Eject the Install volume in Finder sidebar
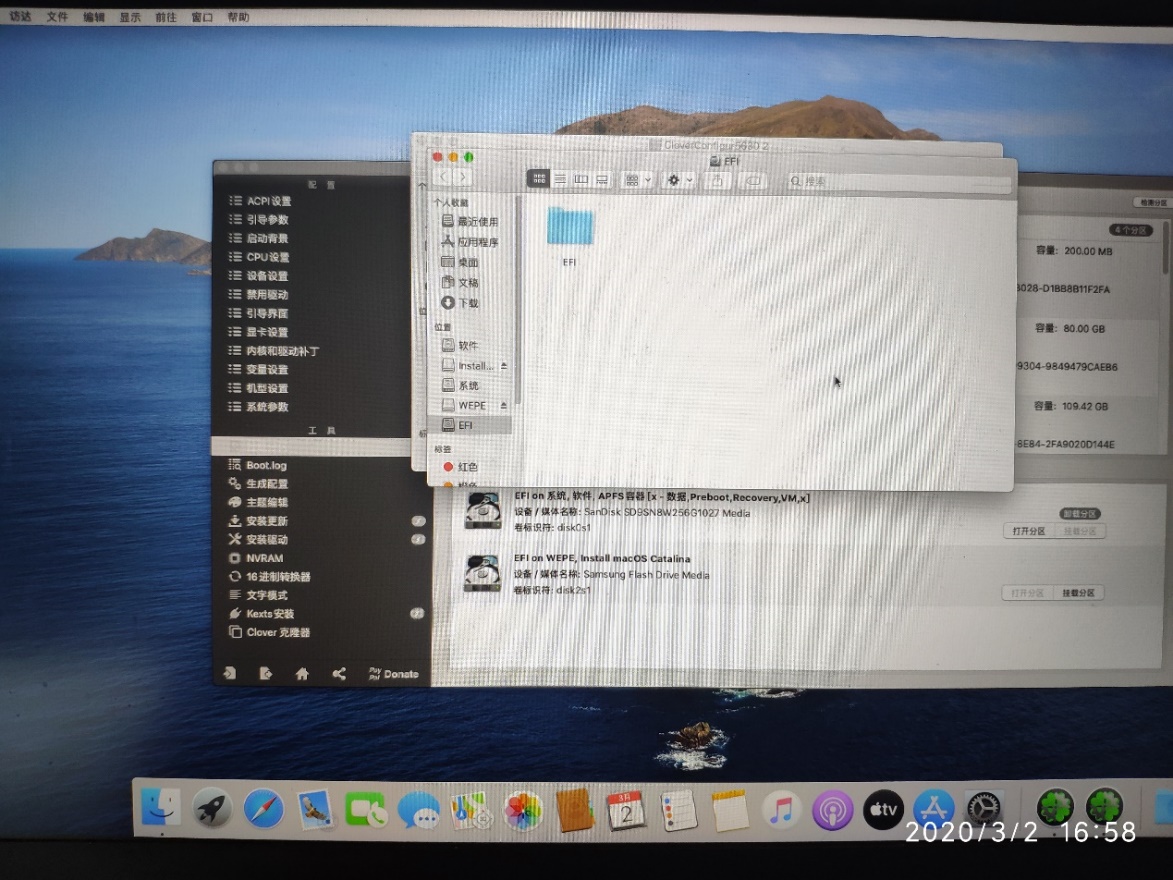The width and height of the screenshot is (1173, 880). point(503,366)
